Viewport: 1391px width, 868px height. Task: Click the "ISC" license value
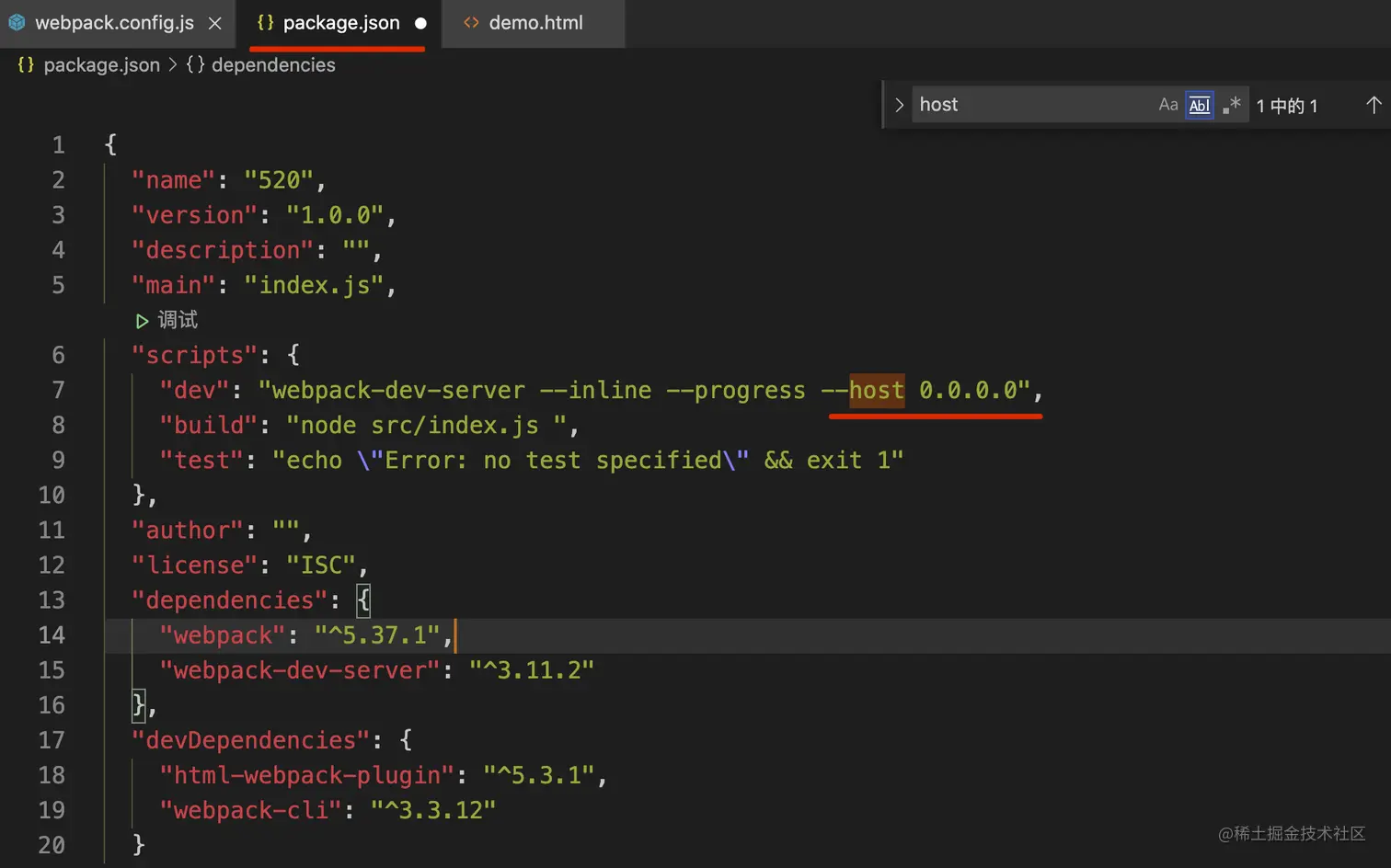[x=321, y=565]
